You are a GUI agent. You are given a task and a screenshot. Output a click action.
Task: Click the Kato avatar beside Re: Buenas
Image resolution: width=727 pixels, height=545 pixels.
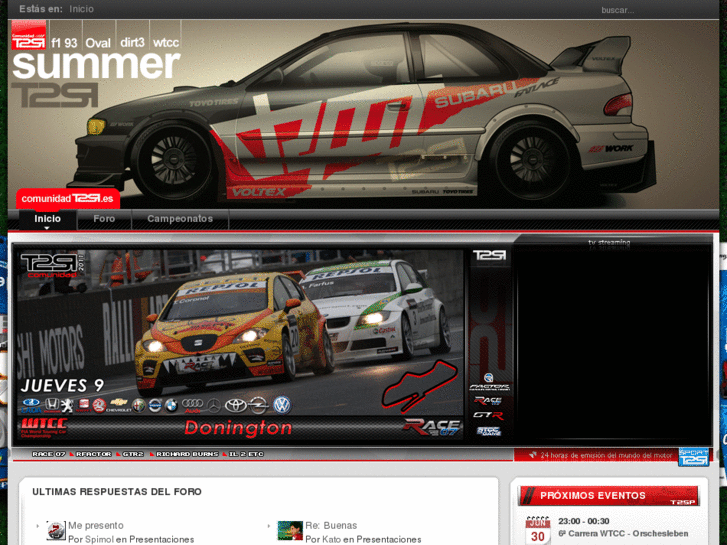click(x=290, y=531)
